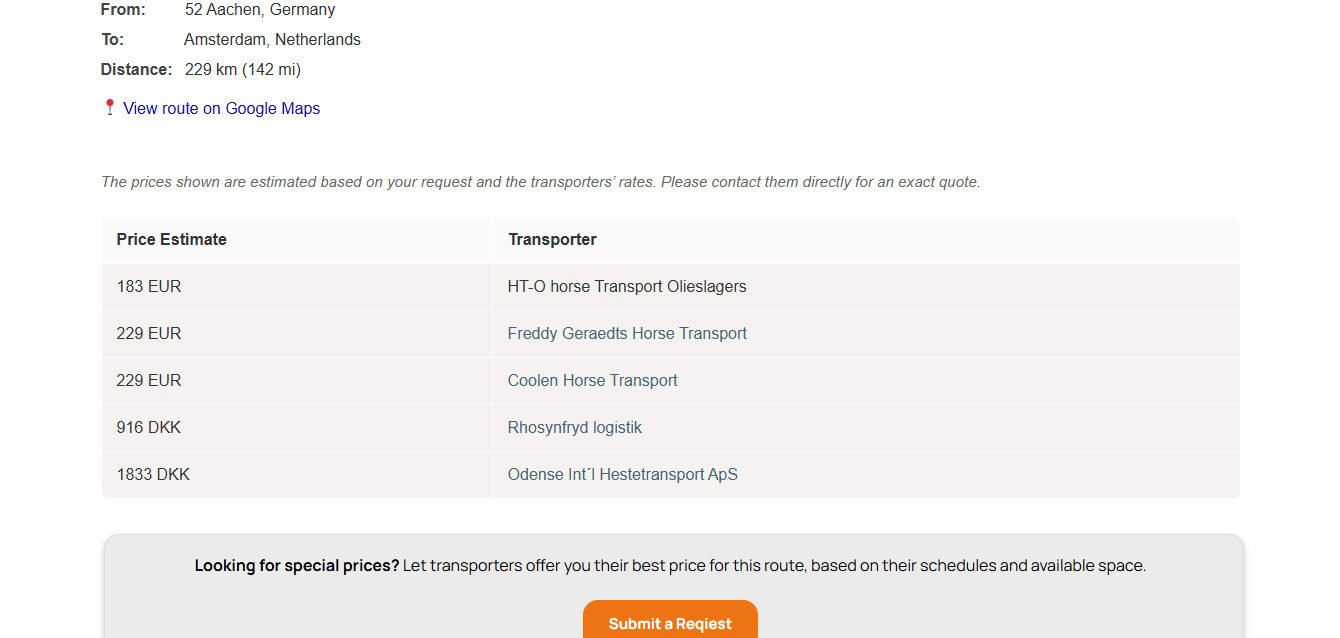Click the To address Amsterdam, Netherlands
The height and width of the screenshot is (638, 1340).
coord(272,39)
